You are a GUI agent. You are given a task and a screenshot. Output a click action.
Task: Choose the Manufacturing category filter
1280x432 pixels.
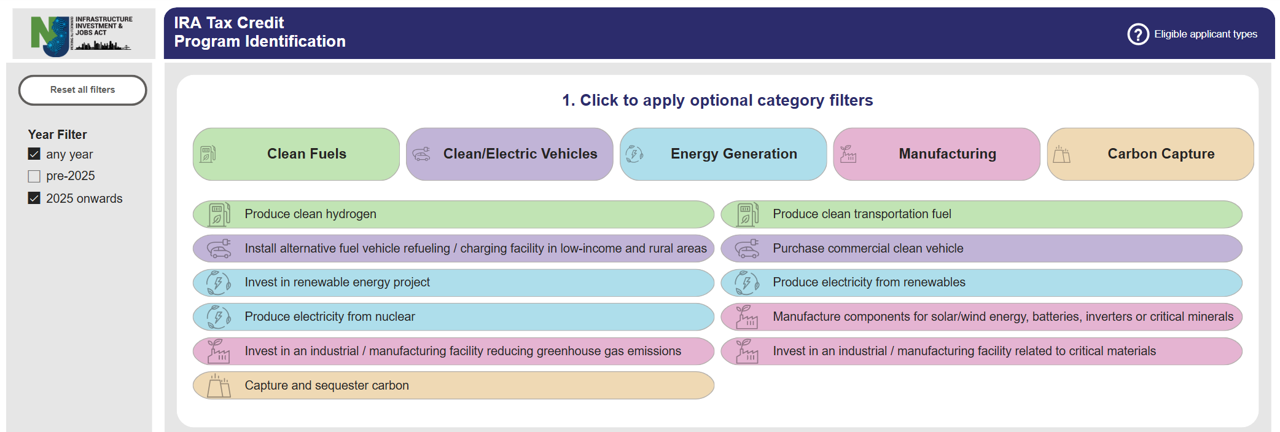click(936, 154)
